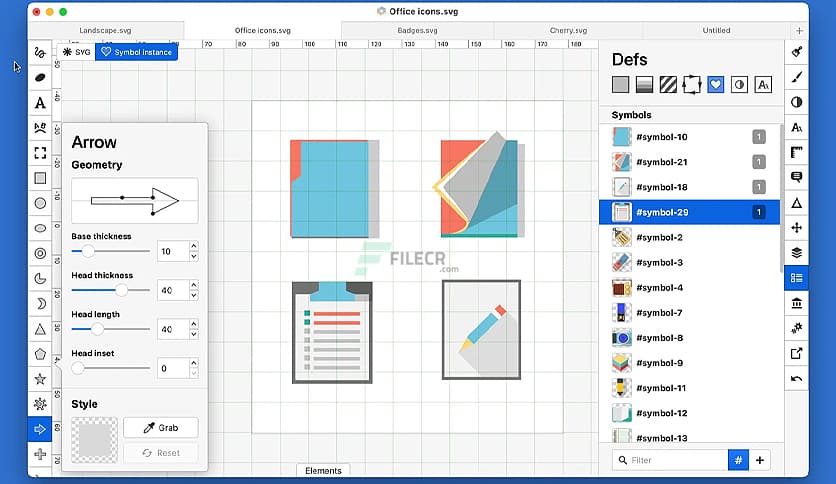The image size is (836, 484).
Task: Pick the Rectangle shape tool
Action: [40, 178]
